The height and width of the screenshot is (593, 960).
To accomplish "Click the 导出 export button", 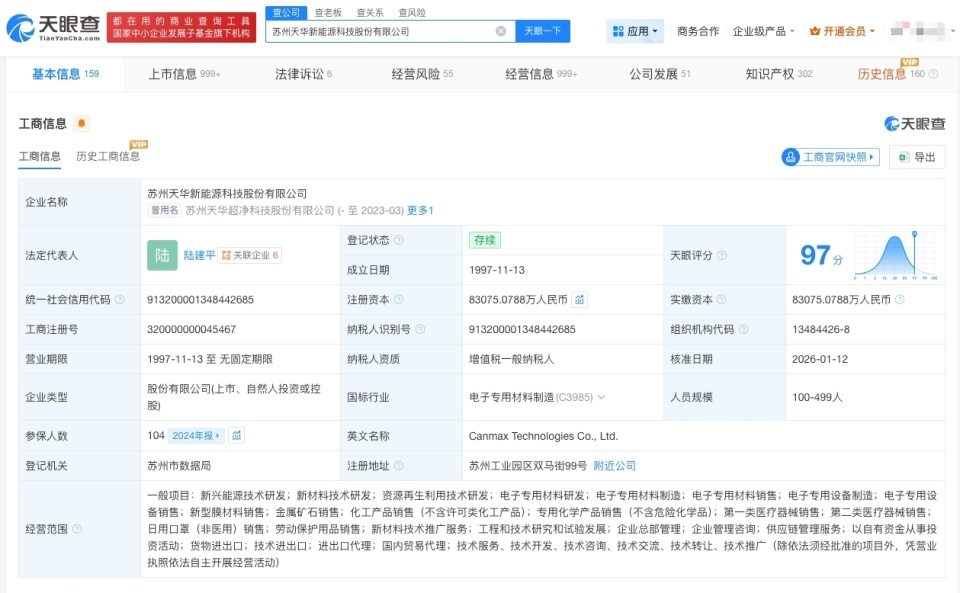I will [x=917, y=157].
